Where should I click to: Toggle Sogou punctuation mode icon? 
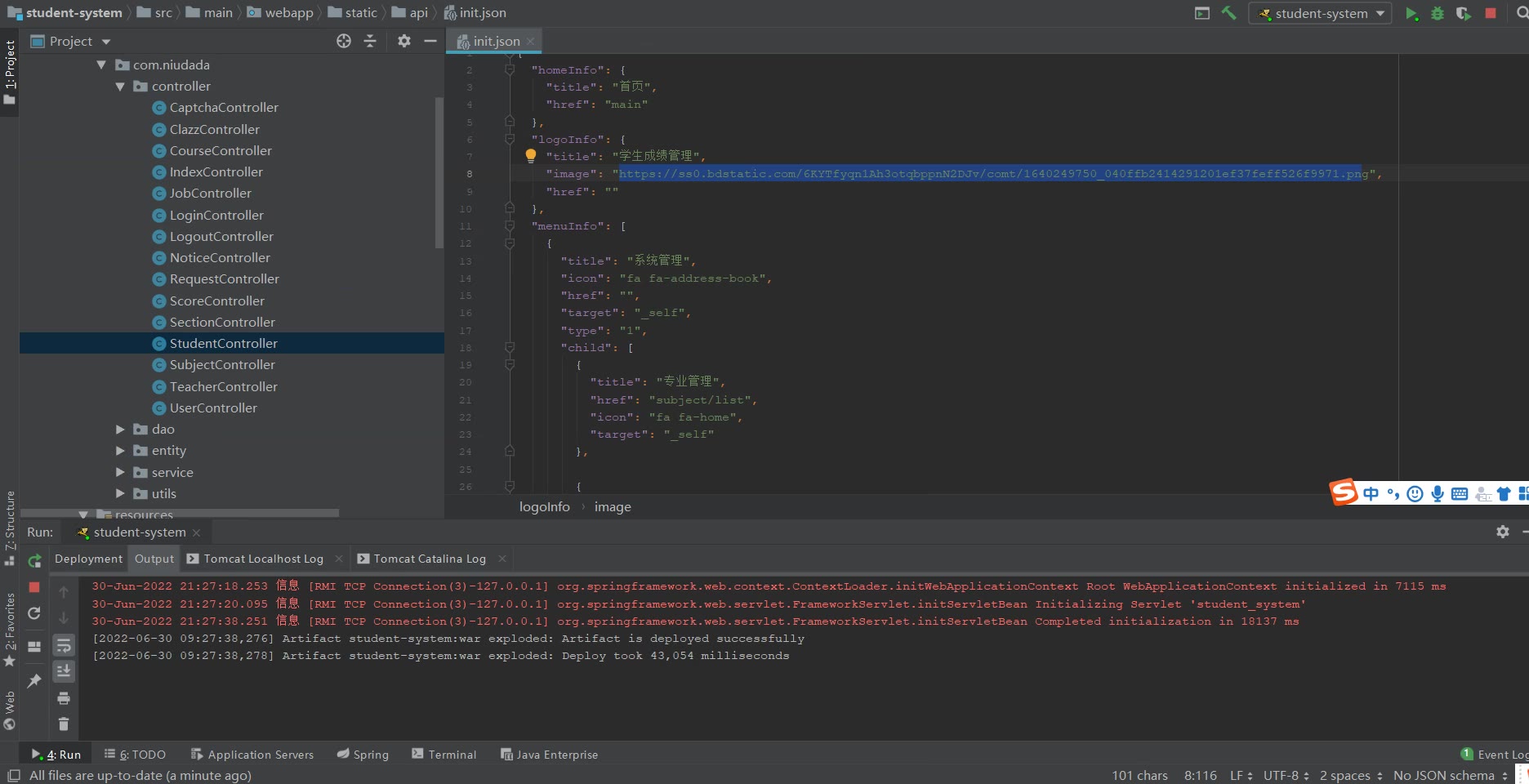[1393, 493]
